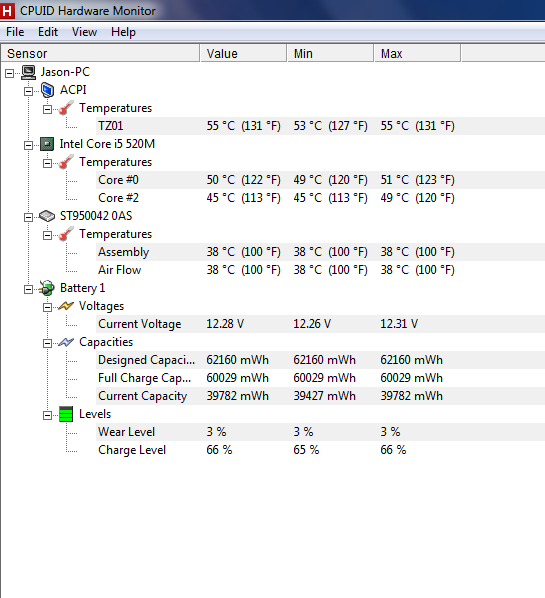545x598 pixels.
Task: Select the Levels label
Action: click(x=95, y=414)
